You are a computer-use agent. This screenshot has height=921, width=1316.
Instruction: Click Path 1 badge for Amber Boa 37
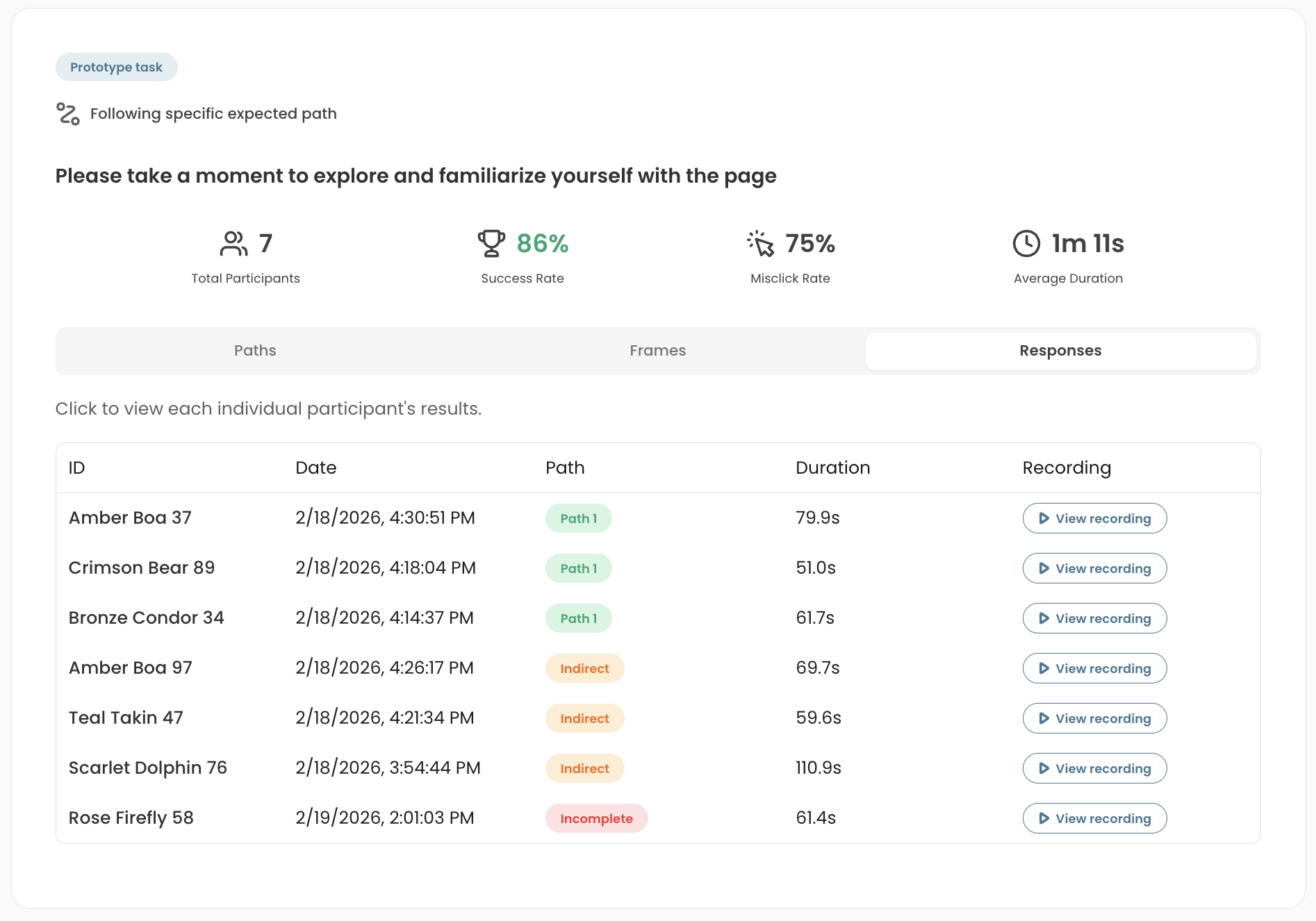[x=578, y=518]
